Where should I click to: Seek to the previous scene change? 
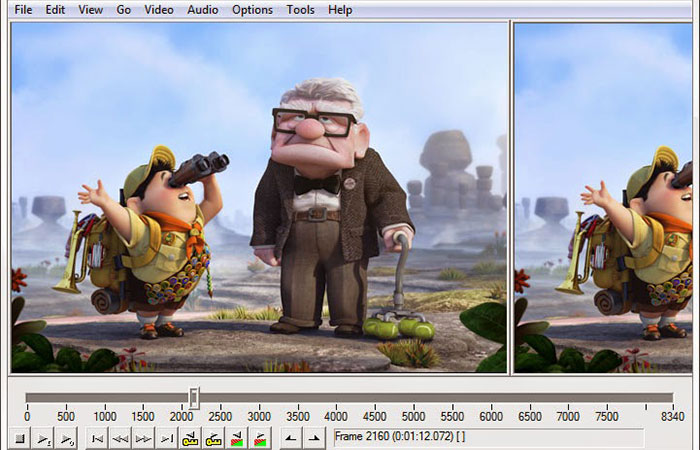237,438
